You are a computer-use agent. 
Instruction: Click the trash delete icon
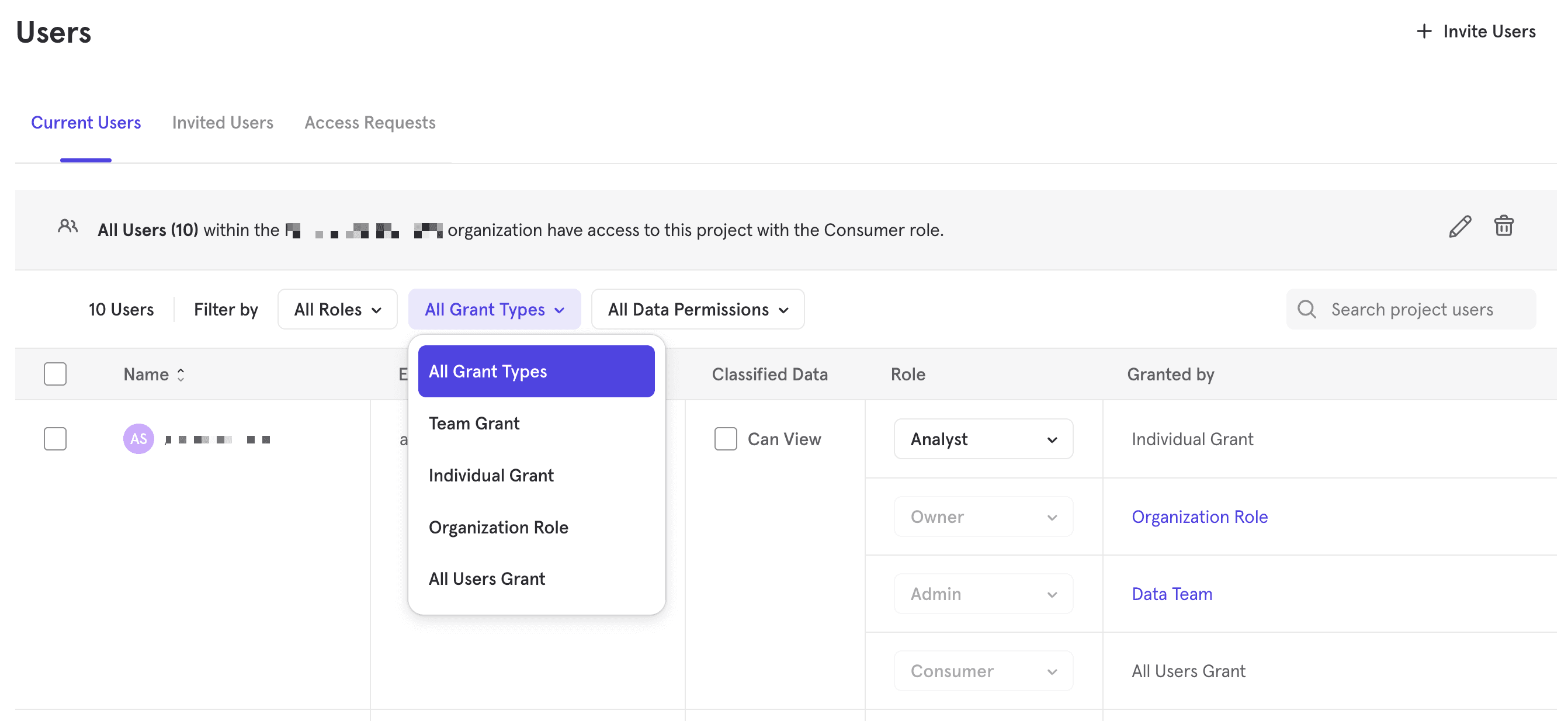point(1503,226)
